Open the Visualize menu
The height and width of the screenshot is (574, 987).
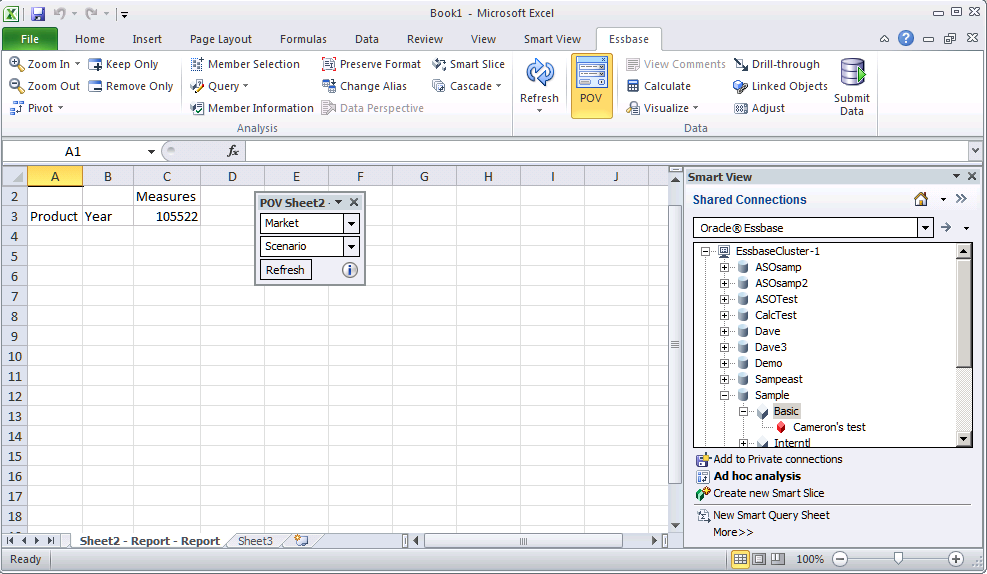[x=662, y=108]
